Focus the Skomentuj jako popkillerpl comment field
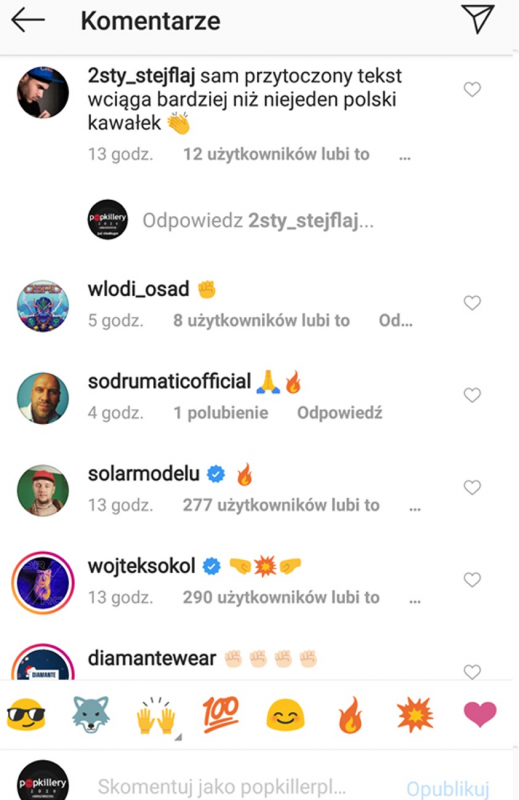The width and height of the screenshot is (519, 800). point(221,787)
